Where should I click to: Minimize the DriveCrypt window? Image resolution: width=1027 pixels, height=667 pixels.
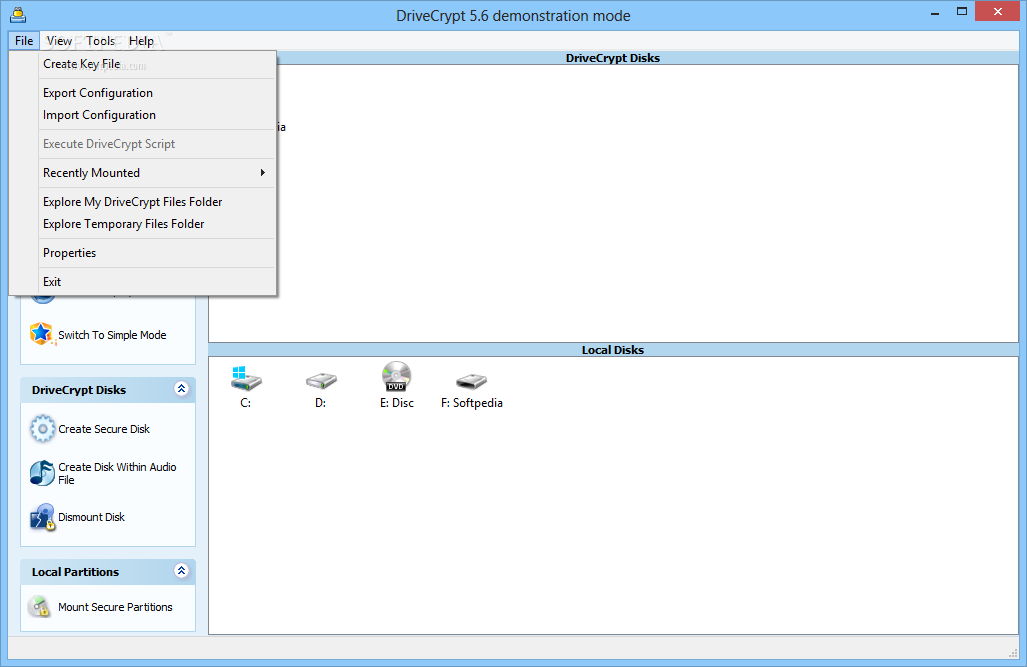[x=935, y=12]
